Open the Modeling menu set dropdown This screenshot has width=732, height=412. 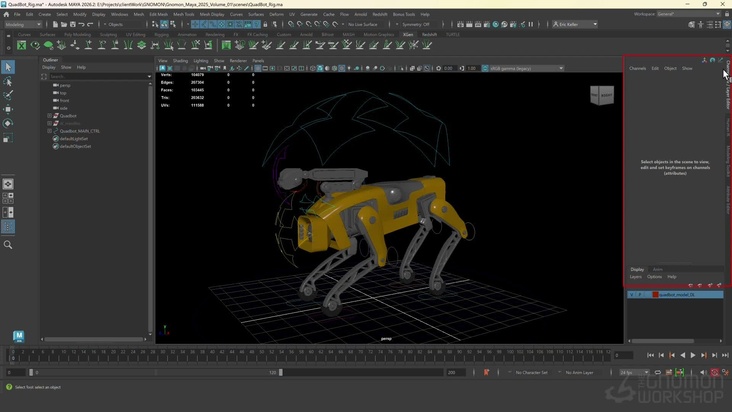pyautogui.click(x=25, y=24)
